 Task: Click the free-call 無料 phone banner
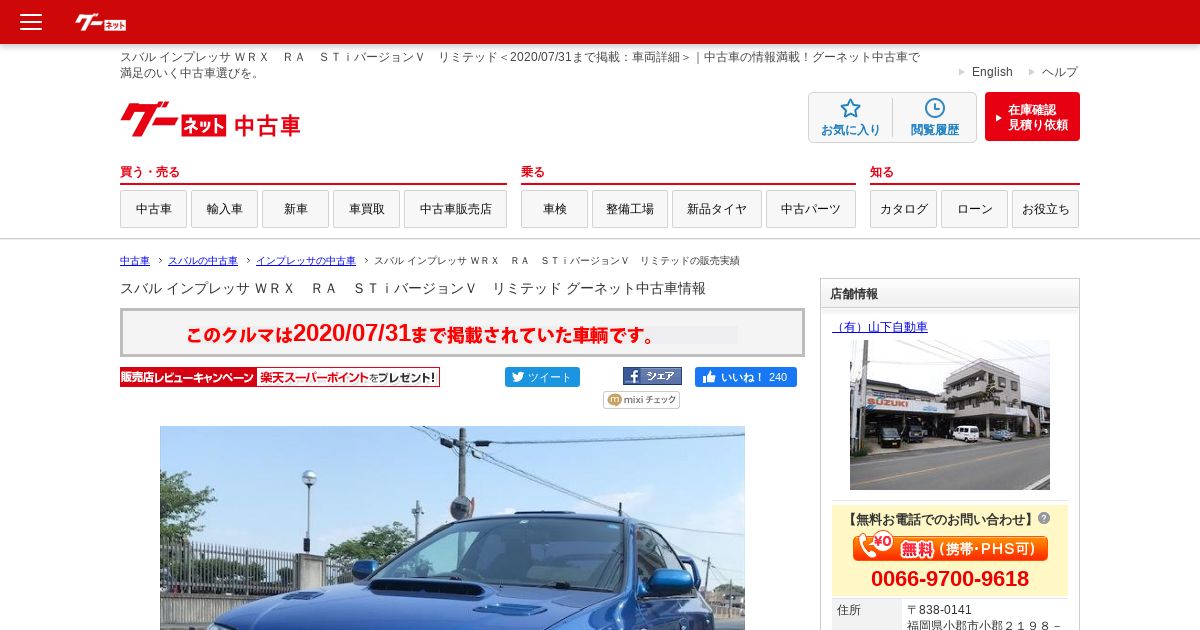tap(950, 548)
